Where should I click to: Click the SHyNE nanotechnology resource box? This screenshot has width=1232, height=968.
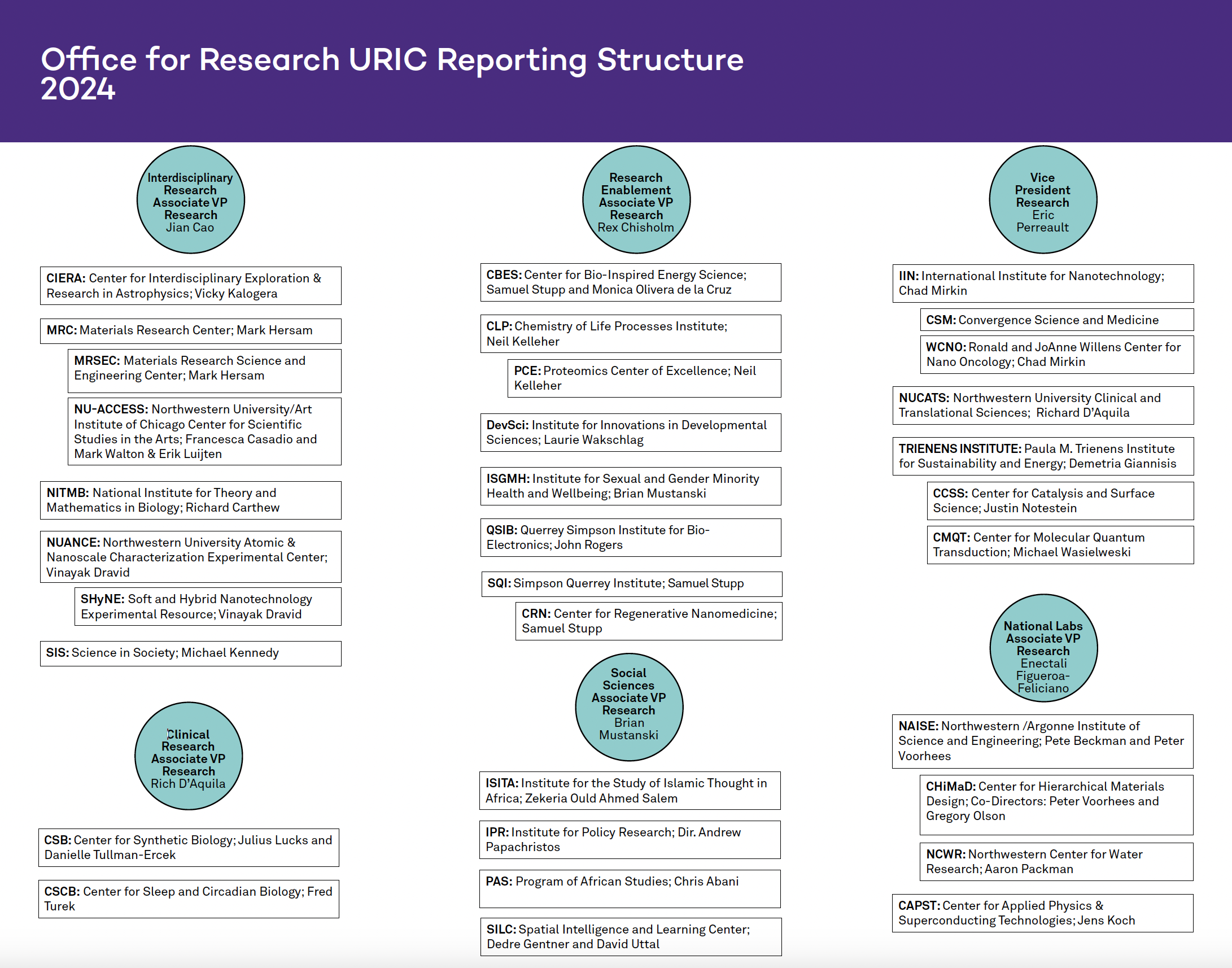pos(208,607)
